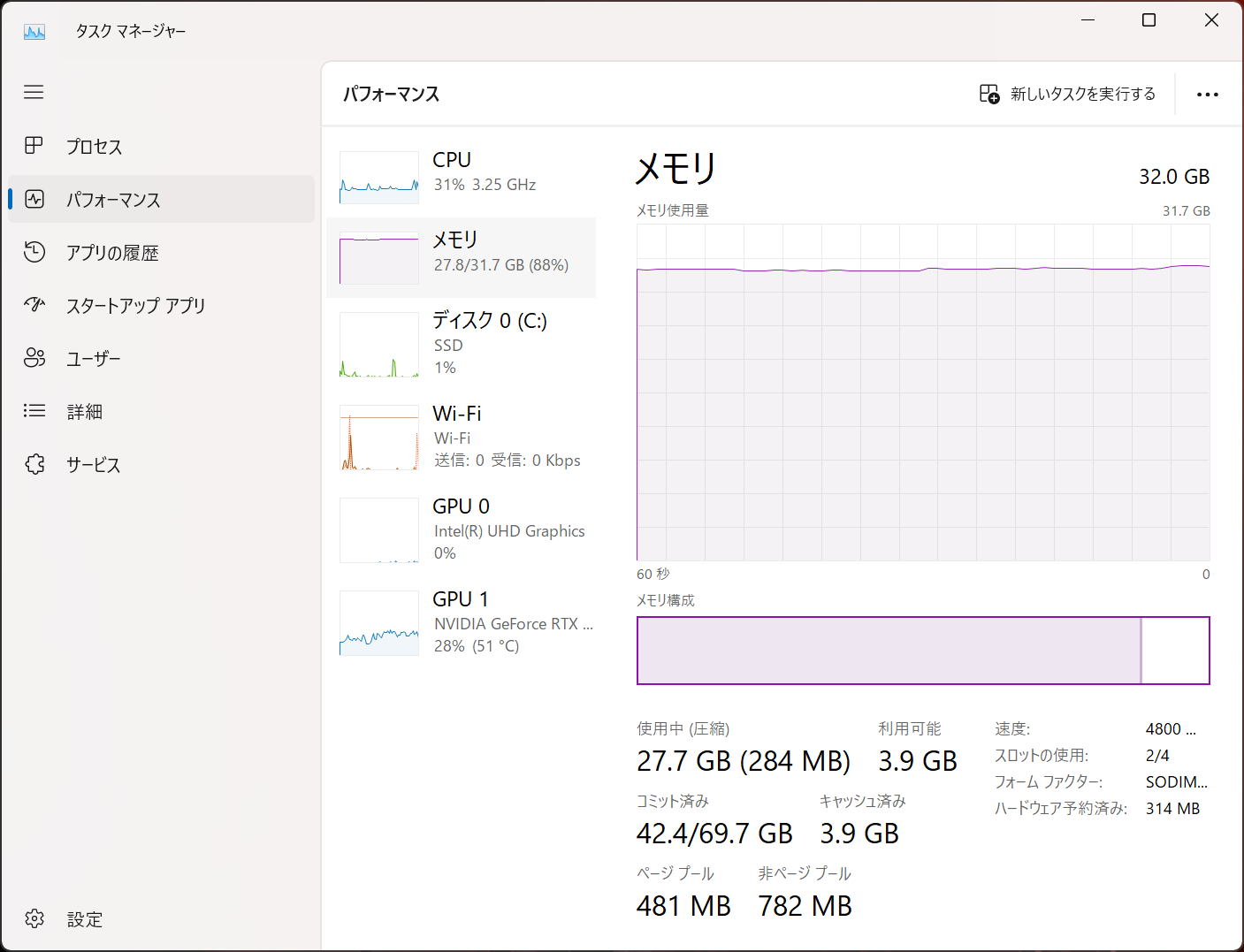Open Services (サービス) puzzle icon
Viewport: 1244px width, 952px height.
pos(34,464)
